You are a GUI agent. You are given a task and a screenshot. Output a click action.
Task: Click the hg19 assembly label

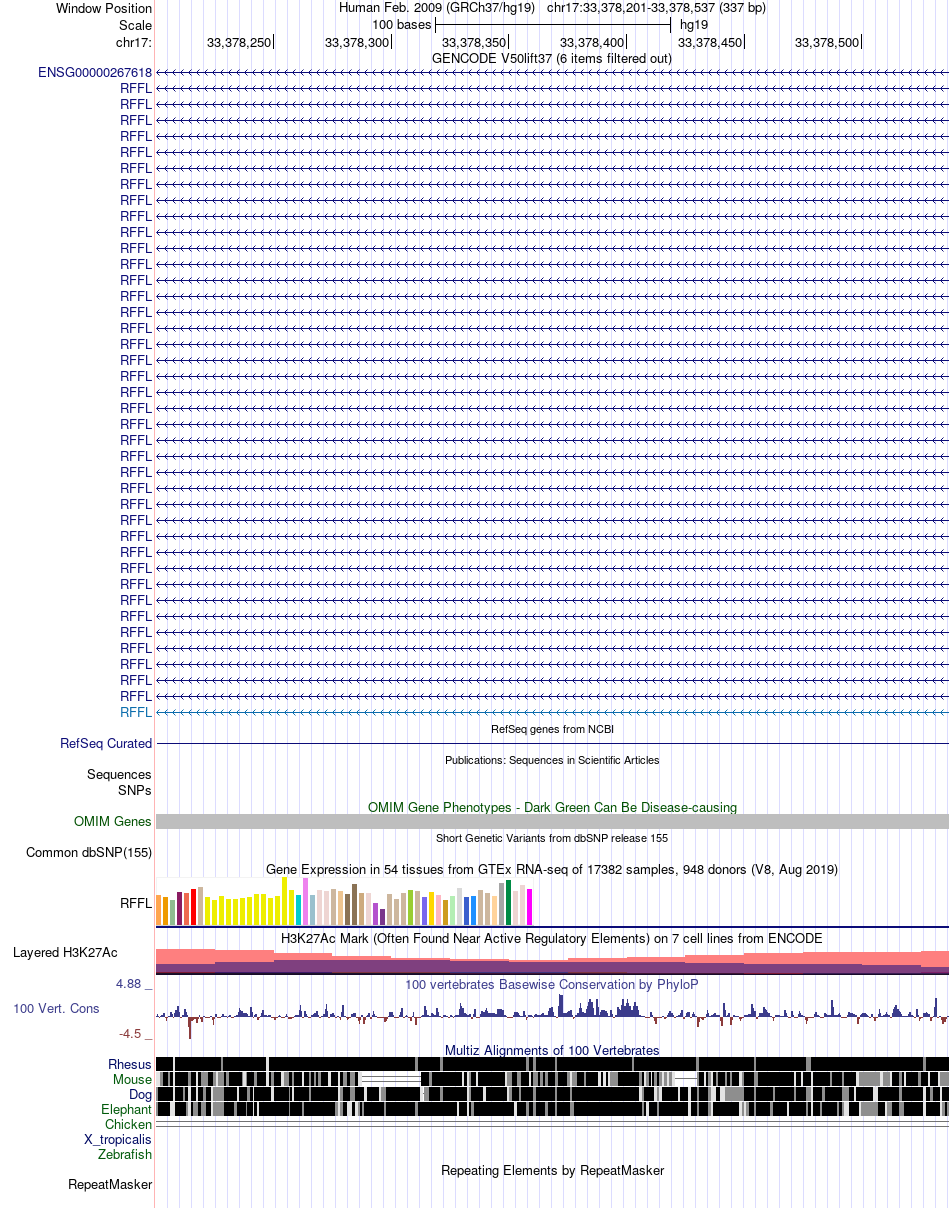click(694, 25)
